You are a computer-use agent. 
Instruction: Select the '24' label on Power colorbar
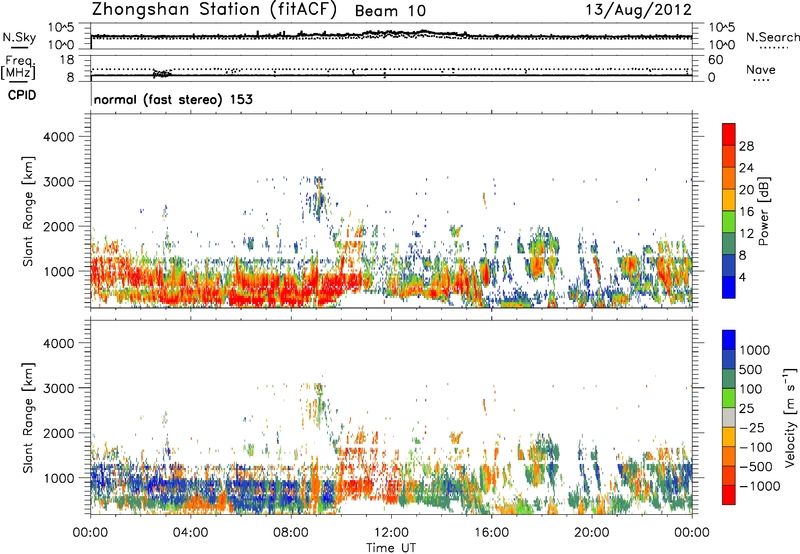tap(746, 168)
